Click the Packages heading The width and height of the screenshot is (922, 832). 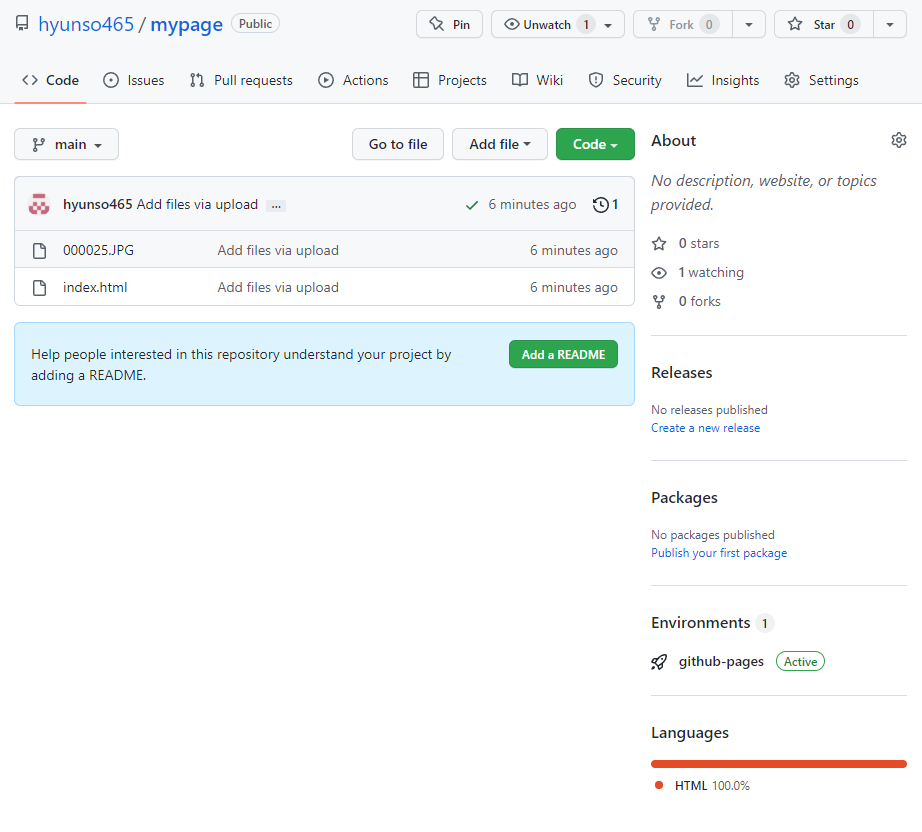point(684,498)
